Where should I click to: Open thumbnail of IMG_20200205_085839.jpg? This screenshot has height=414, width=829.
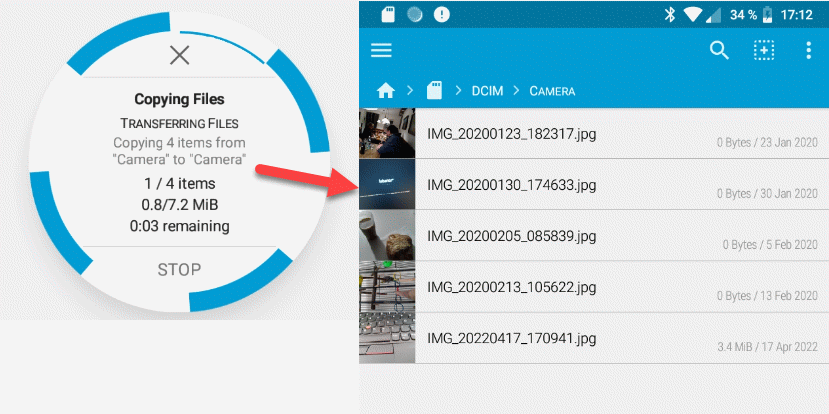point(387,236)
